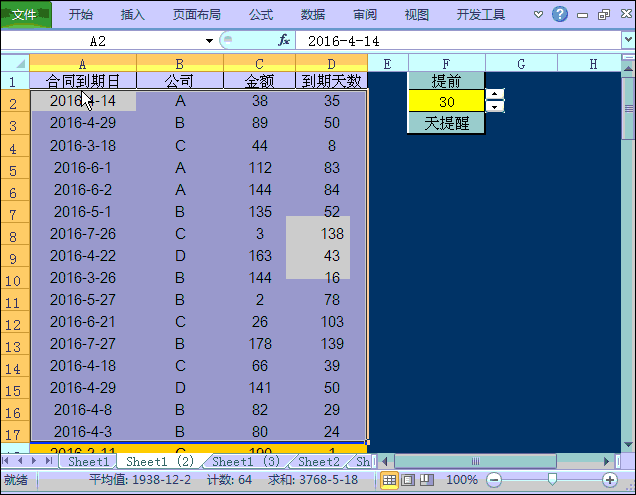Switch to Page Break Preview icon

pos(424,480)
